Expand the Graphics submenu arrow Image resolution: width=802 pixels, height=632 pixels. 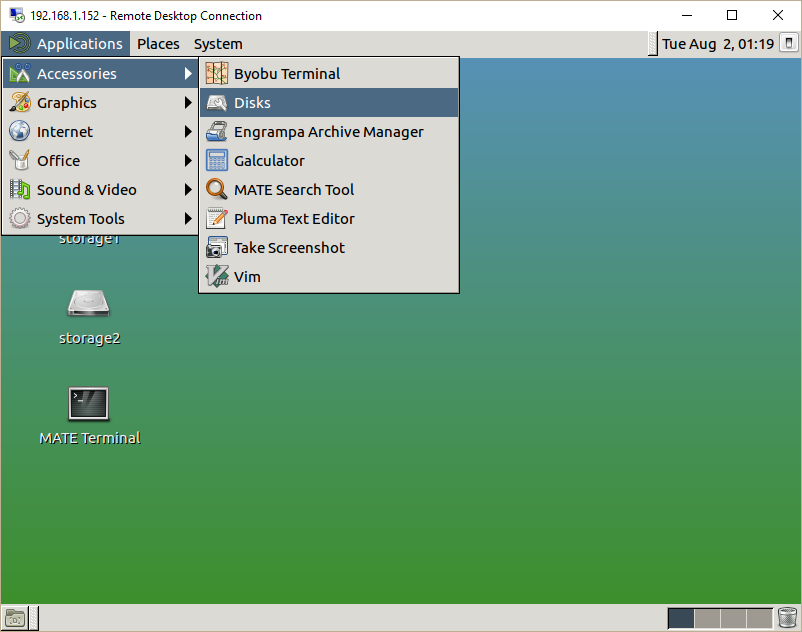pos(188,103)
